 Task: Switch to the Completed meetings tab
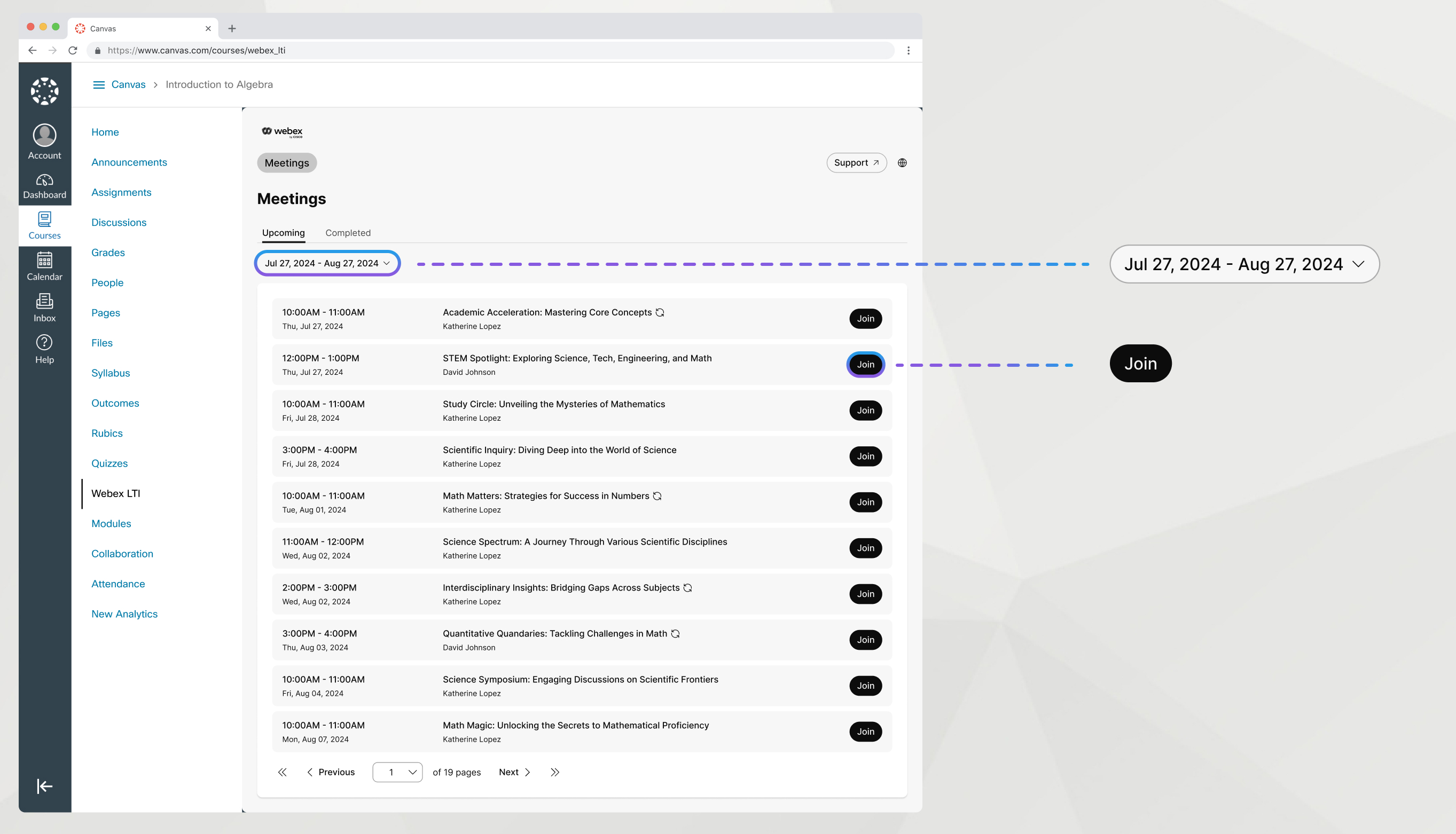(x=347, y=232)
